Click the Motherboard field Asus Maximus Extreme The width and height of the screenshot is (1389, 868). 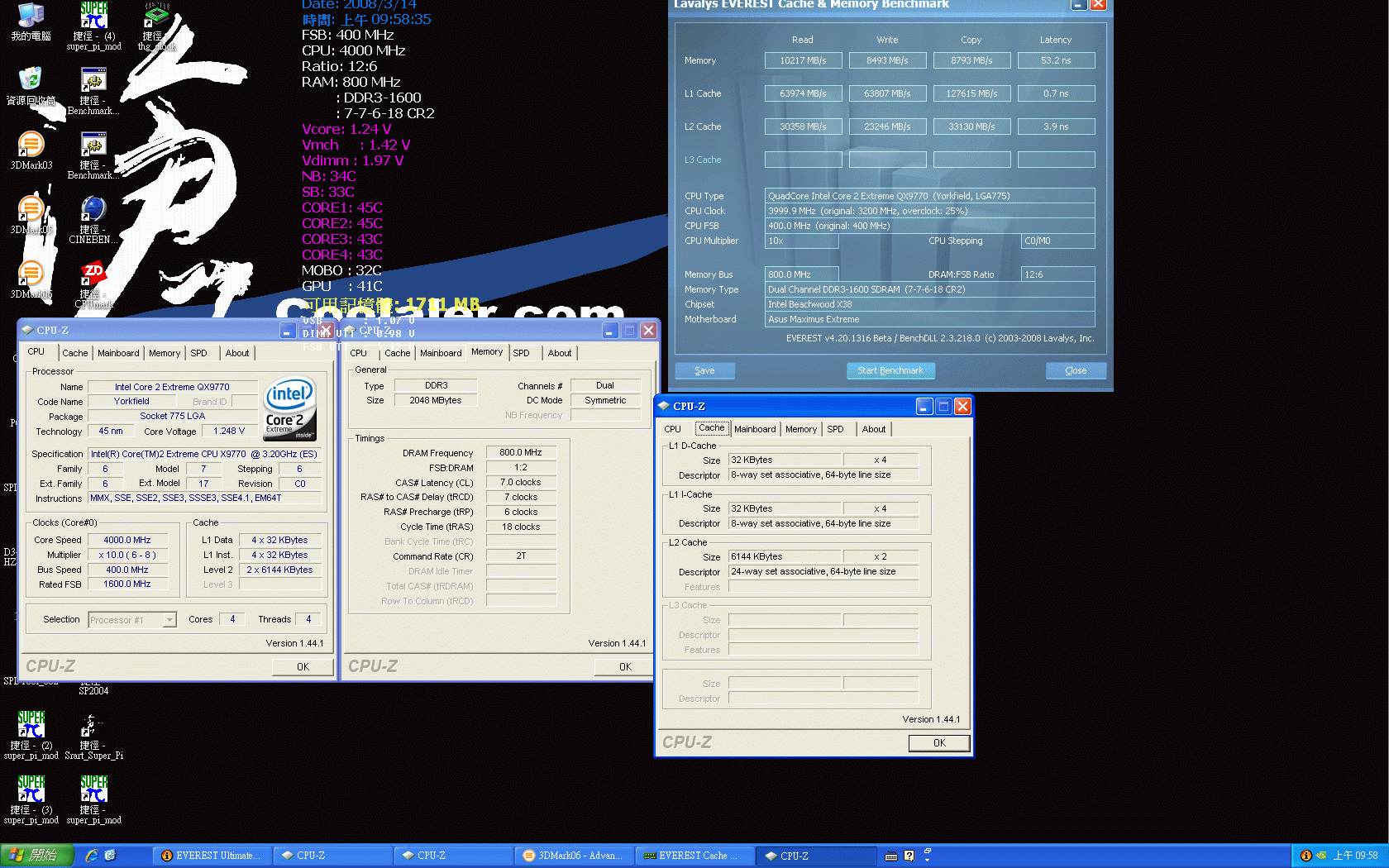pos(929,319)
